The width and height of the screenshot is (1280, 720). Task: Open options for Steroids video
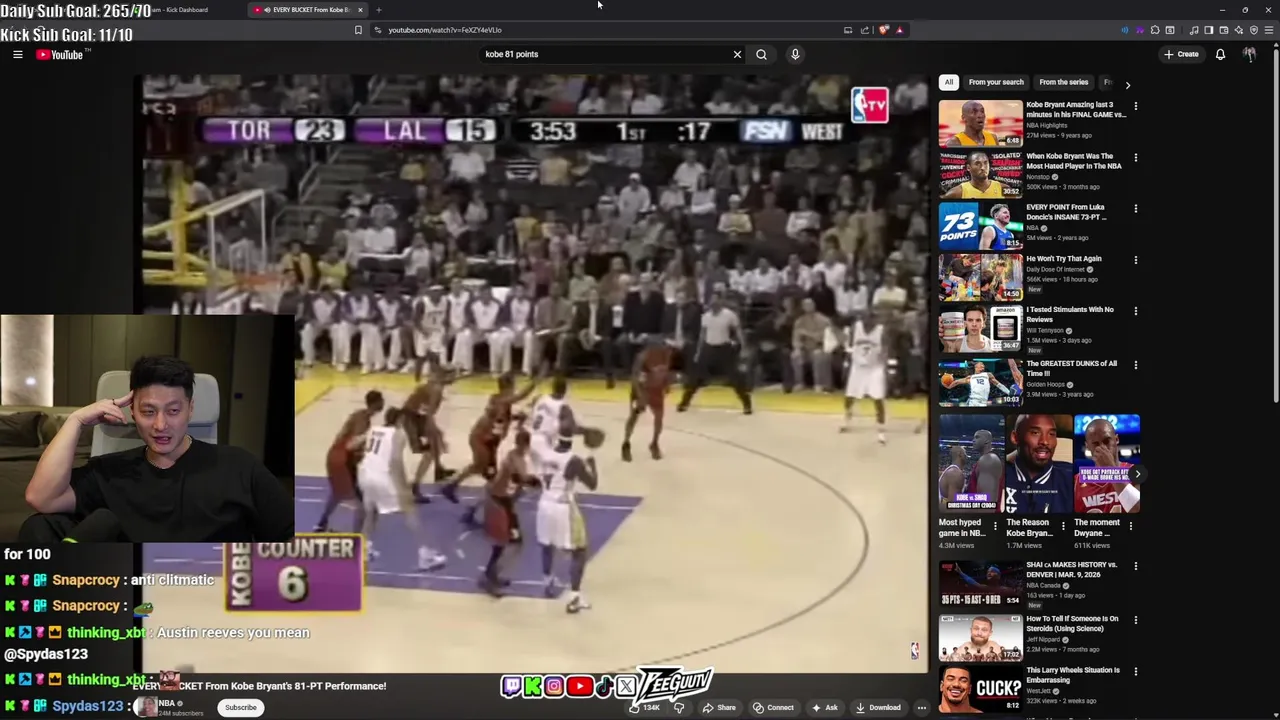1135,620
